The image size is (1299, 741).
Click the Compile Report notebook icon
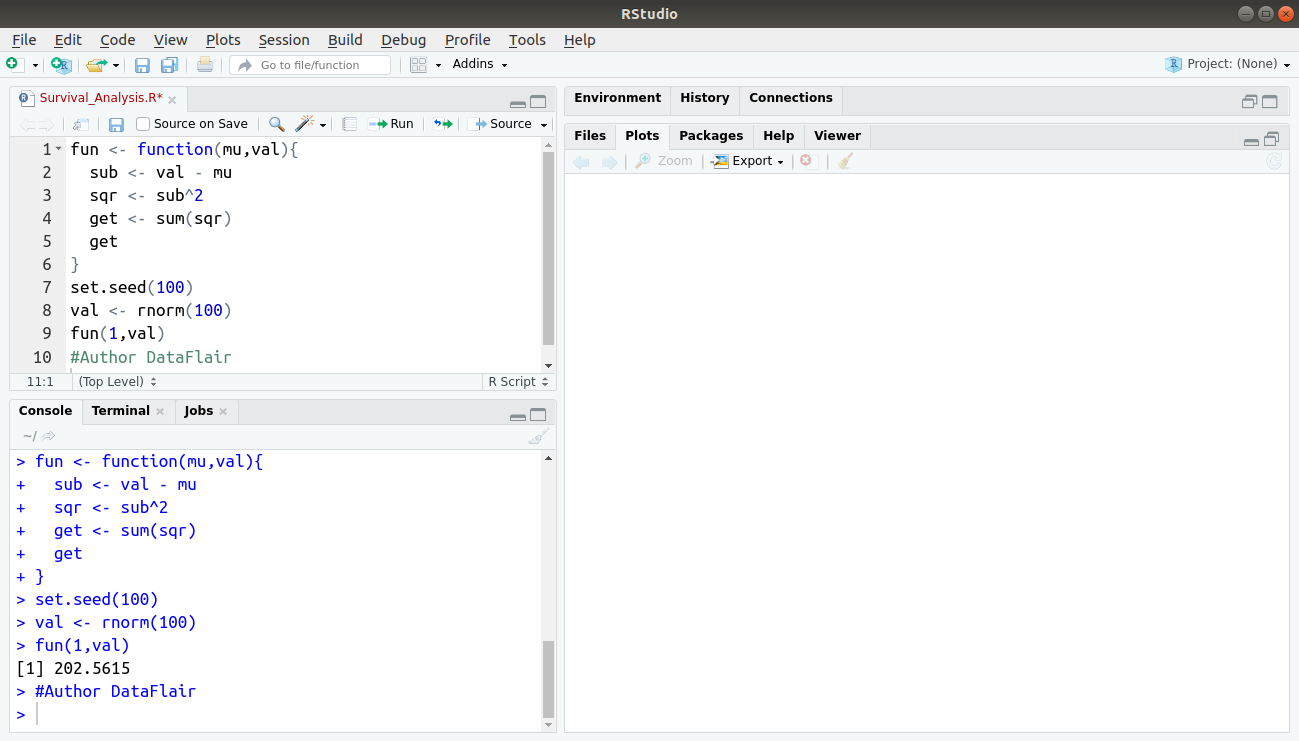pyautogui.click(x=349, y=124)
